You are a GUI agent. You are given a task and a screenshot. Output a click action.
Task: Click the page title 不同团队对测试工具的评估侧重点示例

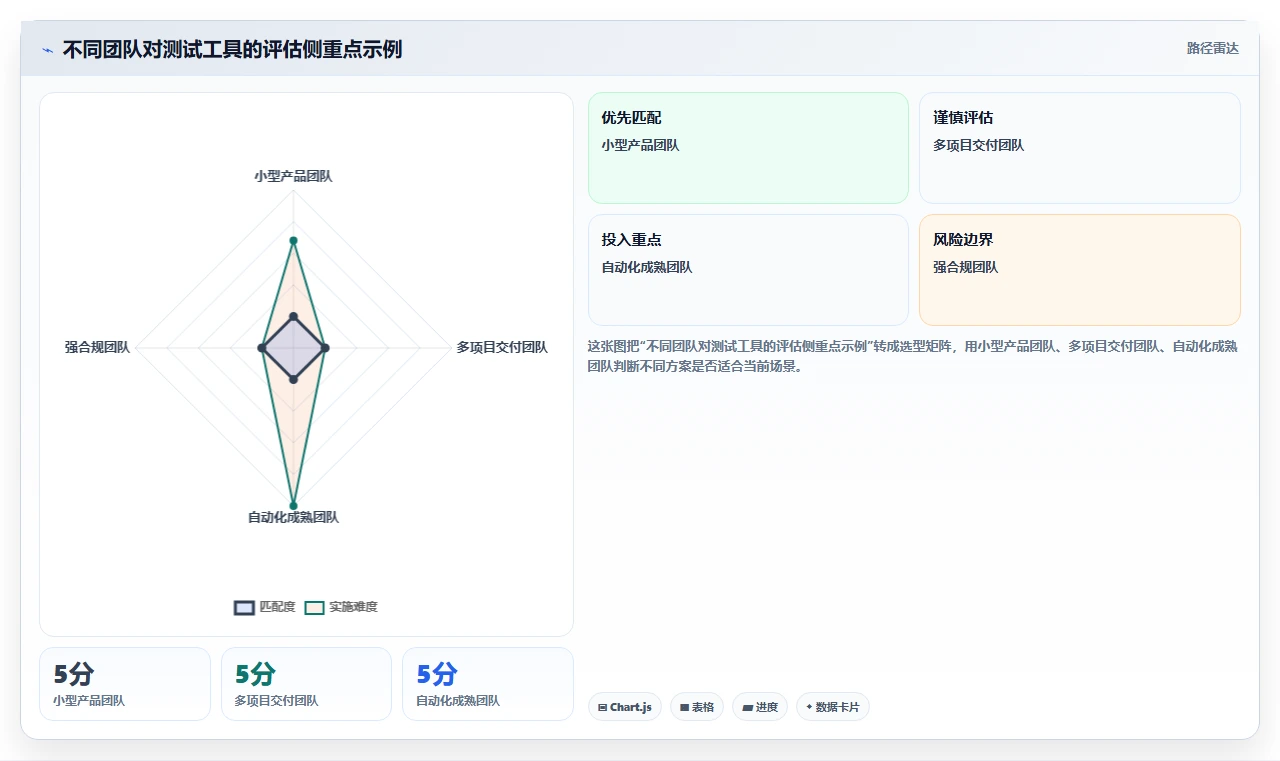coord(232,49)
